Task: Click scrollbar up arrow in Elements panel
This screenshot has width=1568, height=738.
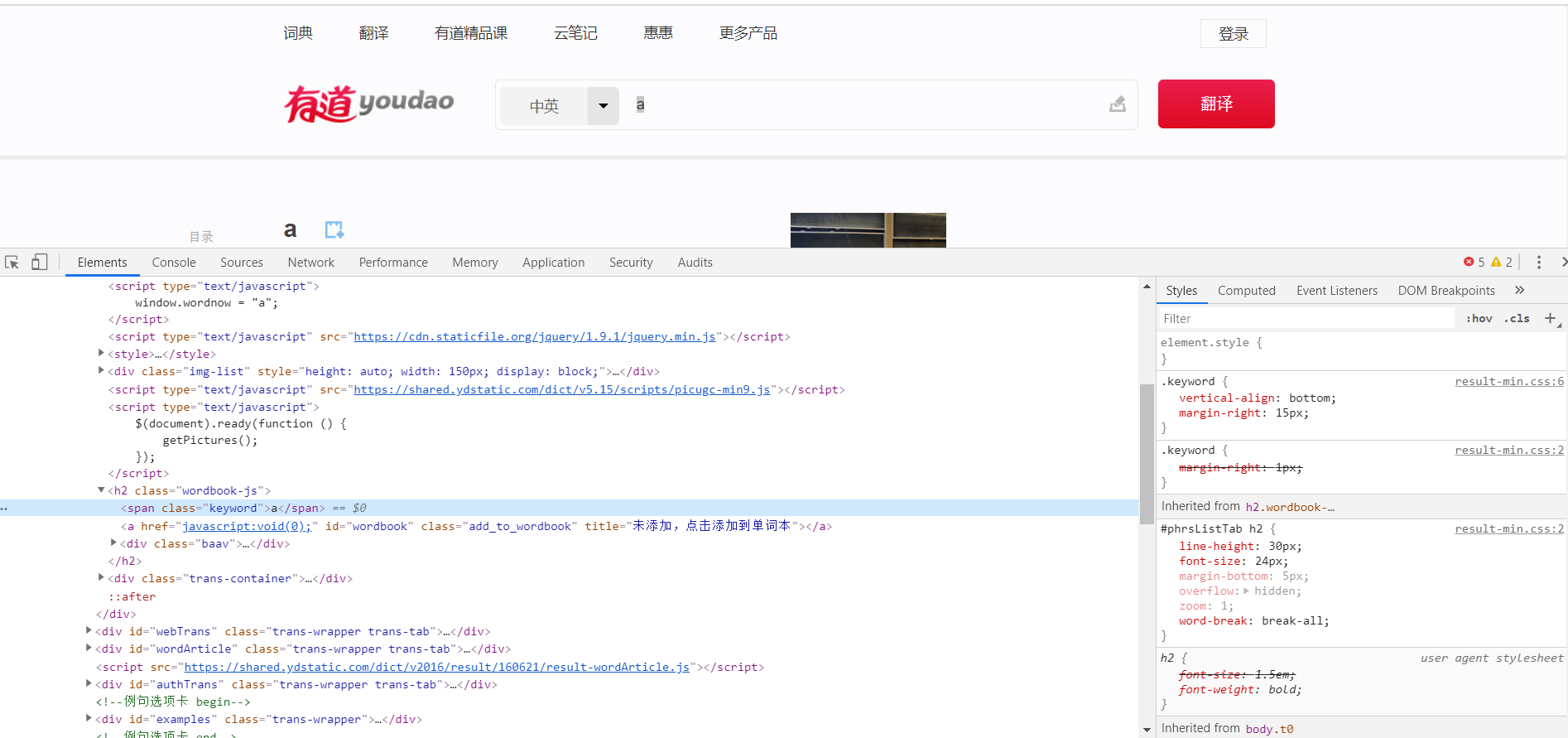Action: [x=1147, y=287]
